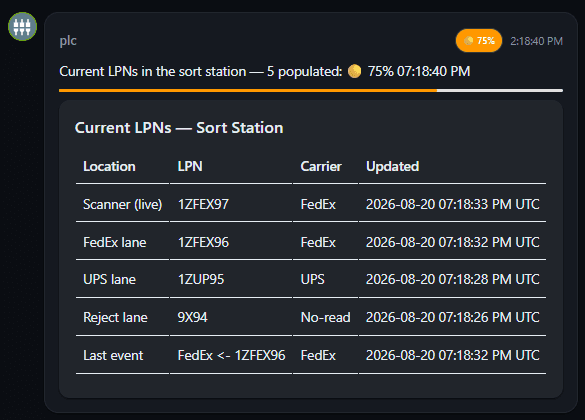Viewport: 585px width, 420px height.
Task: Click the Scanner (live) row location
Action: click(x=122, y=204)
